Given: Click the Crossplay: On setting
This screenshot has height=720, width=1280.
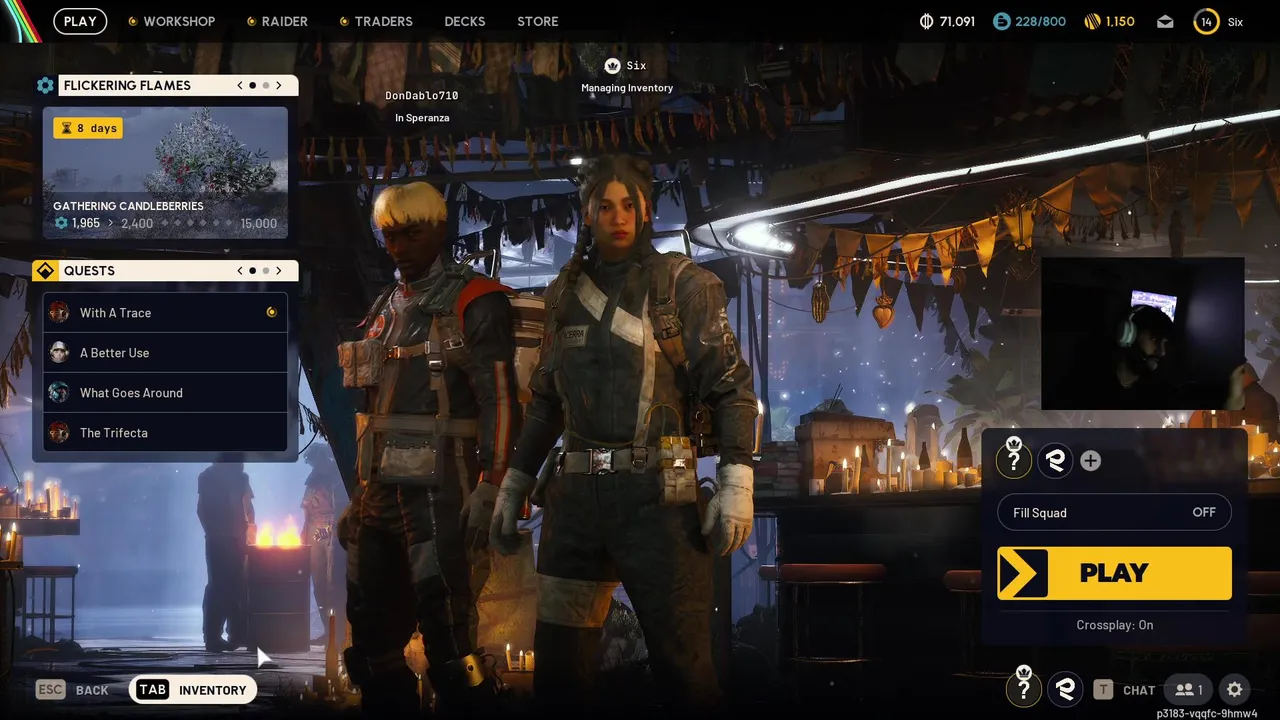Looking at the screenshot, I should coord(1114,625).
